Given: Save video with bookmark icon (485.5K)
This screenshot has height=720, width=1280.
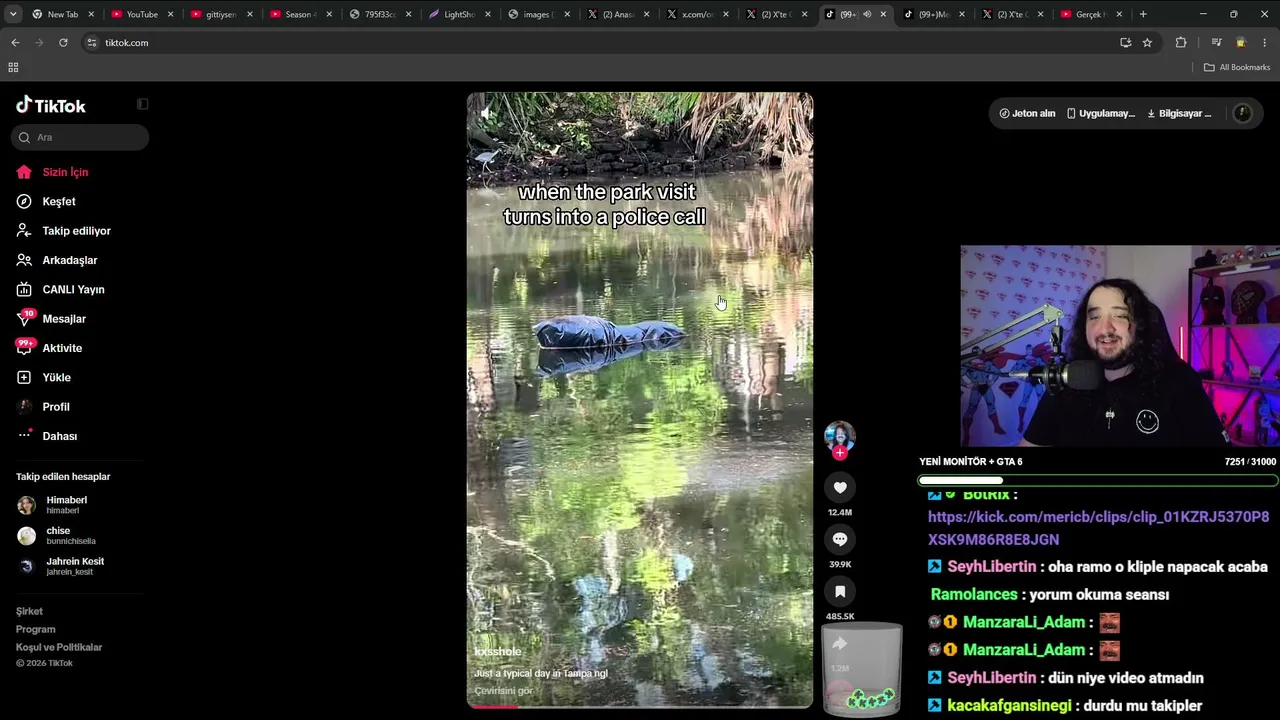Looking at the screenshot, I should [x=840, y=591].
